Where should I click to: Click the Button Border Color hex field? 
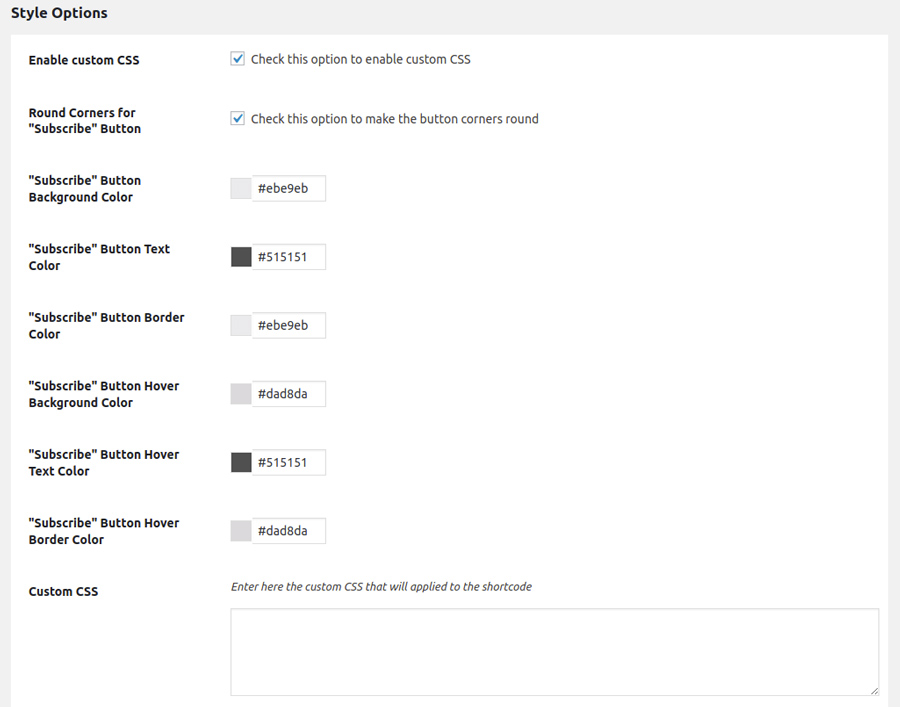[x=288, y=326]
